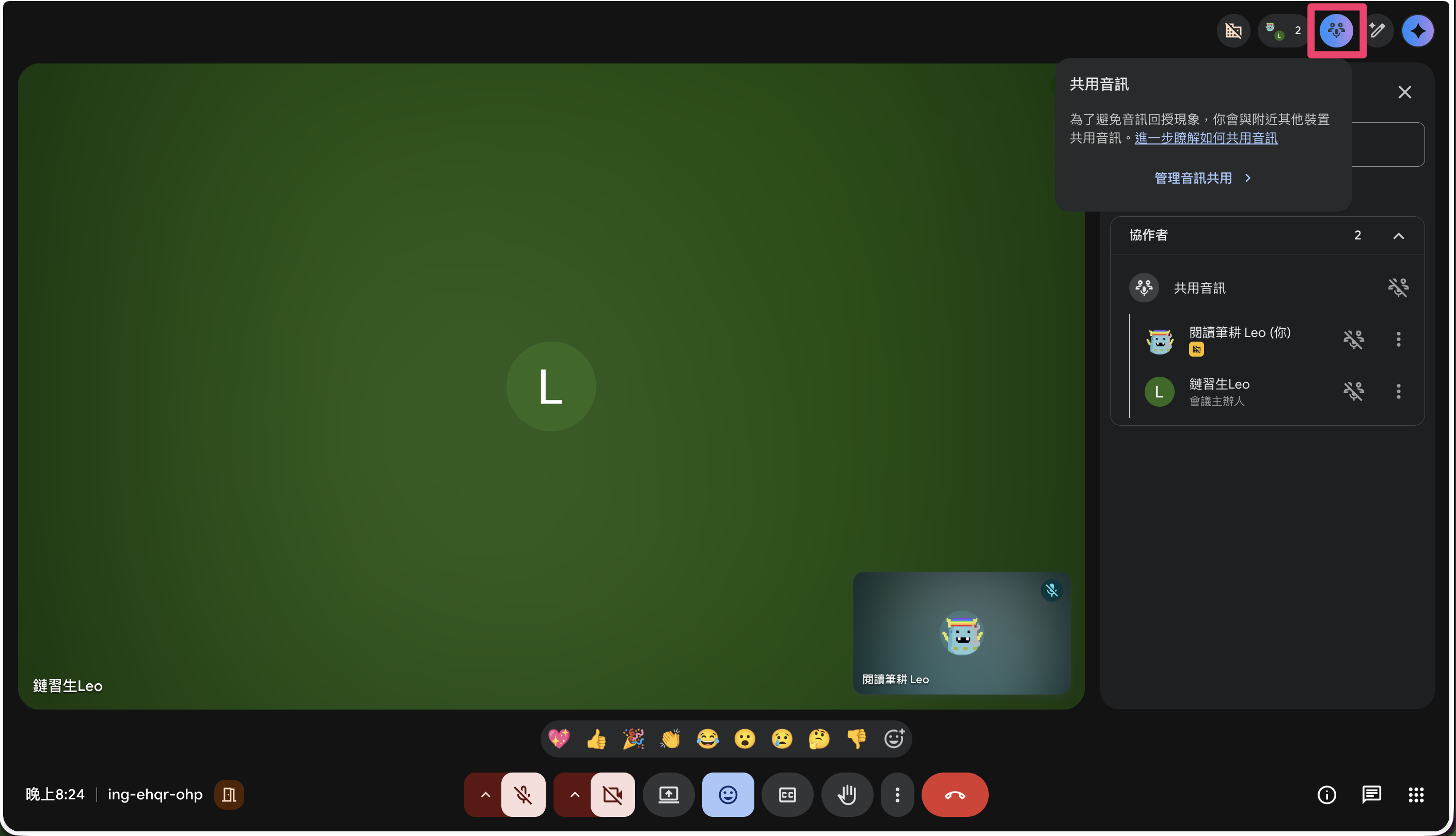The width and height of the screenshot is (1456, 836).
Task: Send the thumbs up emoji reaction
Action: pos(596,739)
